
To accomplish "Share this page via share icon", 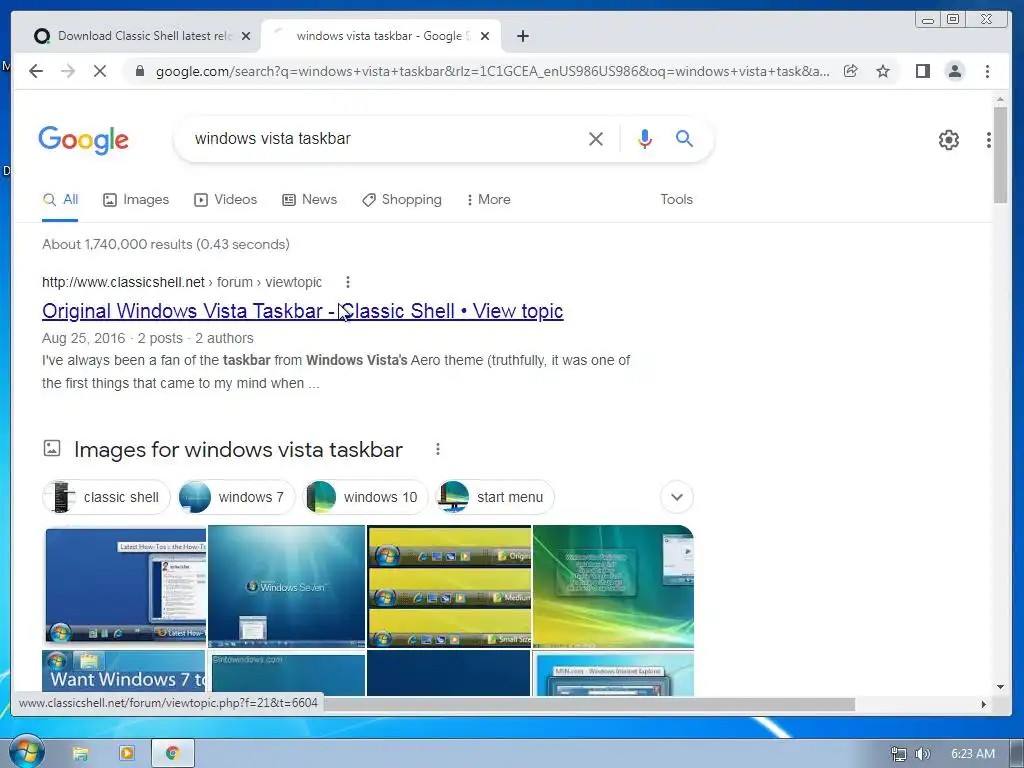I will click(850, 71).
